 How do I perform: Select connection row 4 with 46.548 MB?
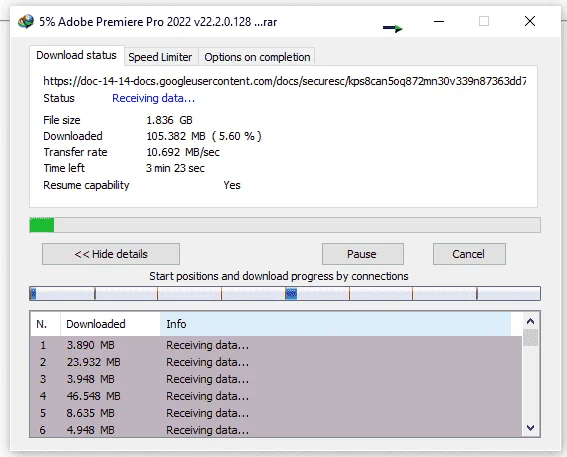[x=276, y=396]
